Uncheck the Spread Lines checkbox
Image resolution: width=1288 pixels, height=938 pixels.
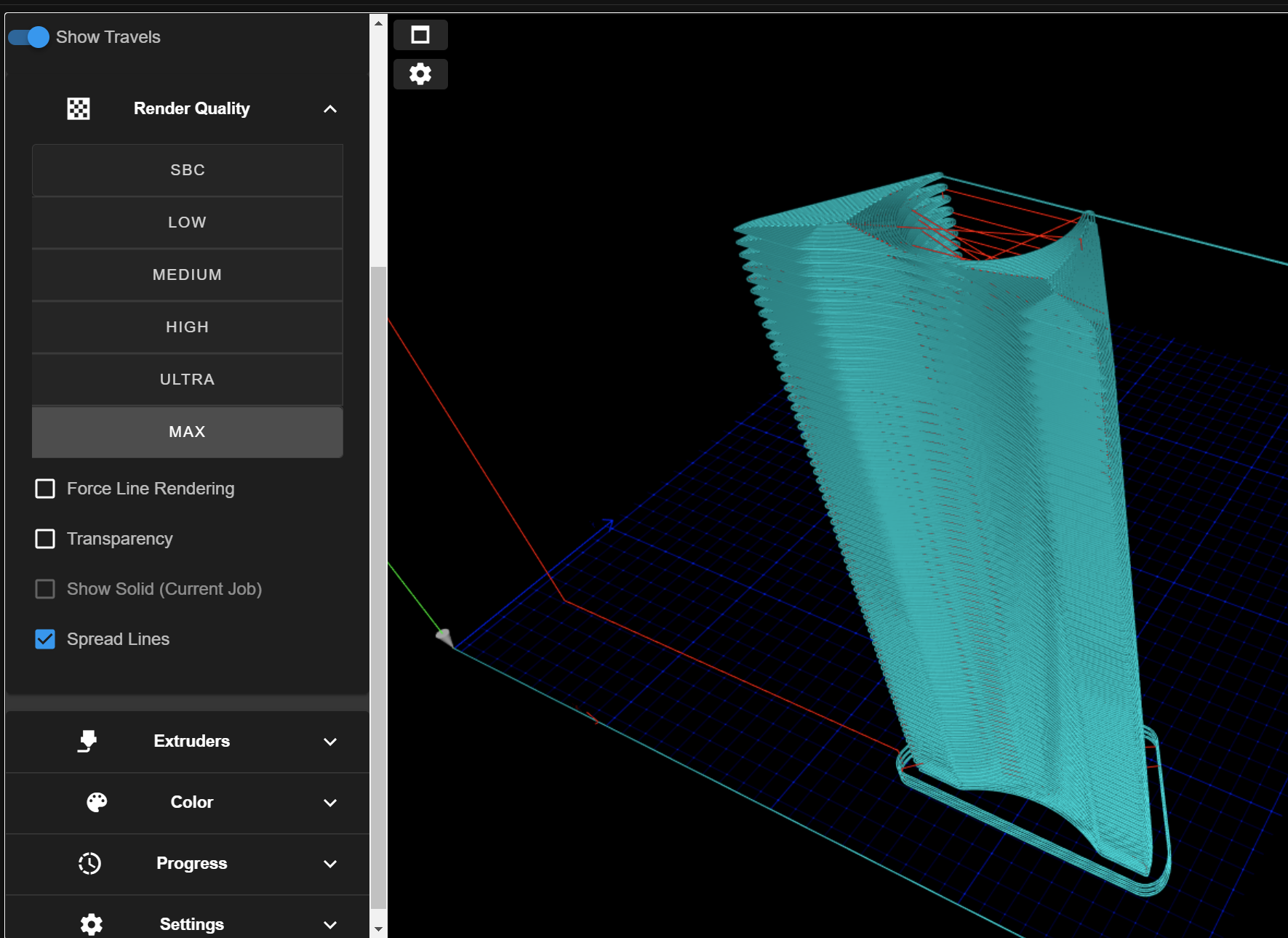45,639
